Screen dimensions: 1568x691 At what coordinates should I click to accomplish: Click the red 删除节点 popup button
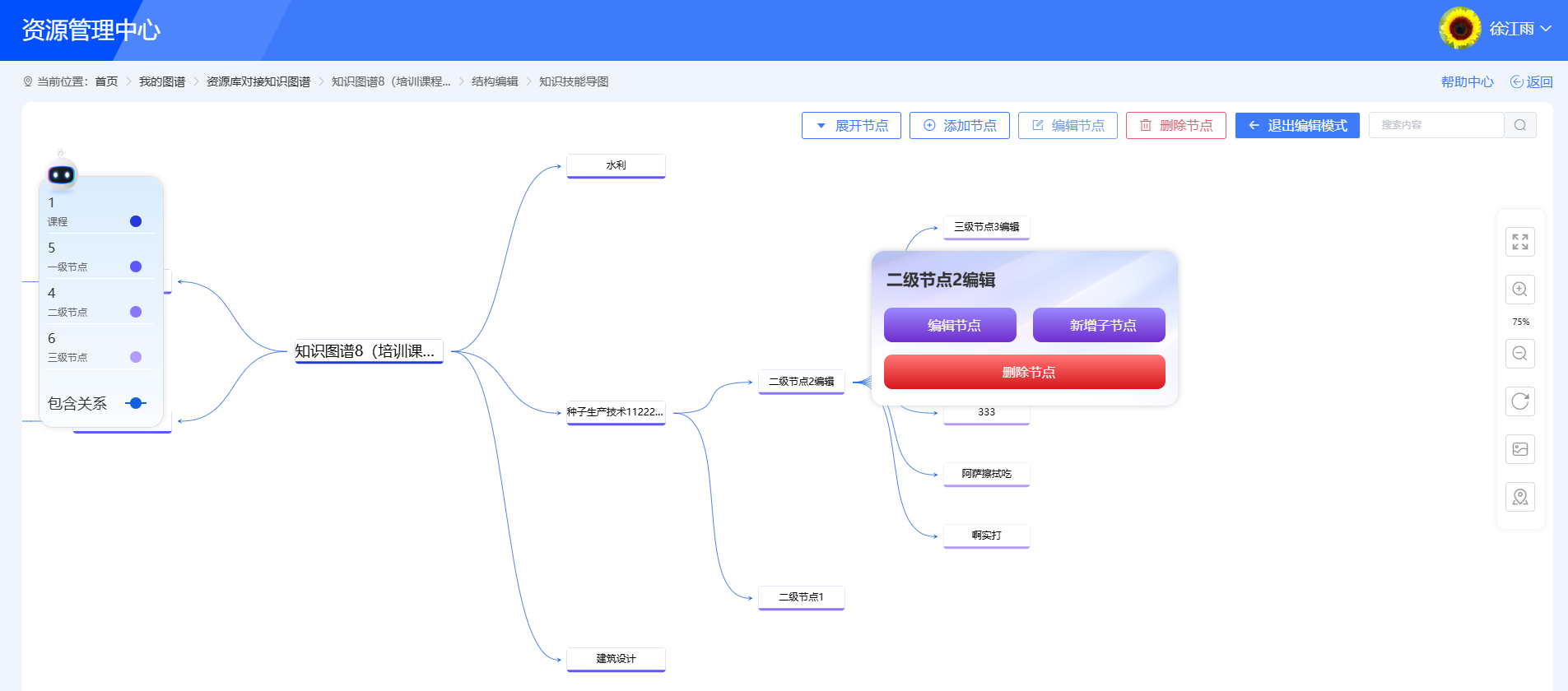1024,372
